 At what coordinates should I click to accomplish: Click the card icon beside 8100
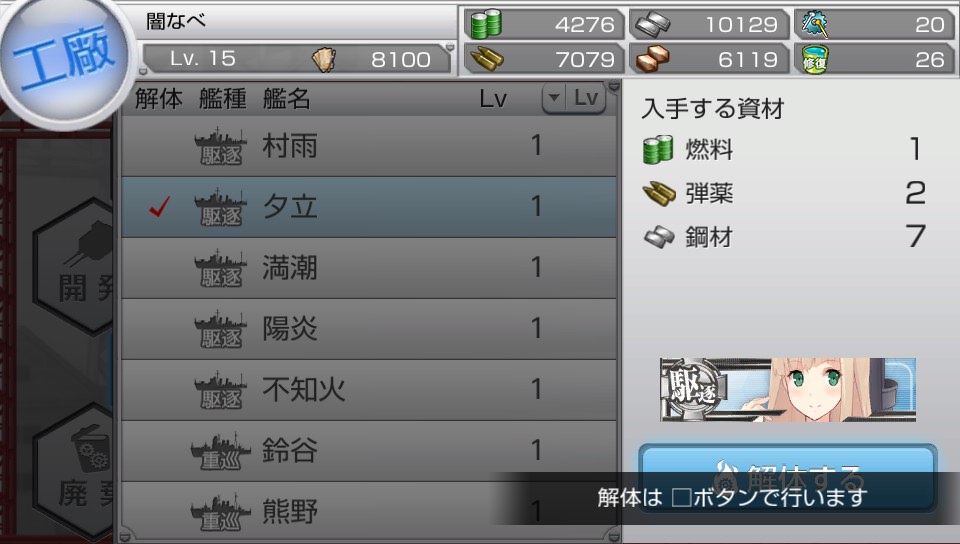pos(324,59)
